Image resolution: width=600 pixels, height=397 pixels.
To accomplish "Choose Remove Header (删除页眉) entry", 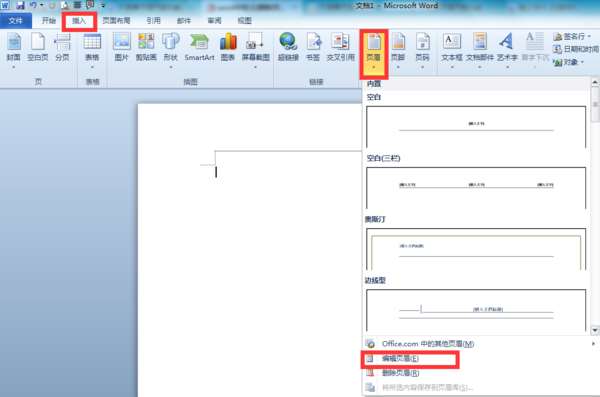I will point(400,373).
